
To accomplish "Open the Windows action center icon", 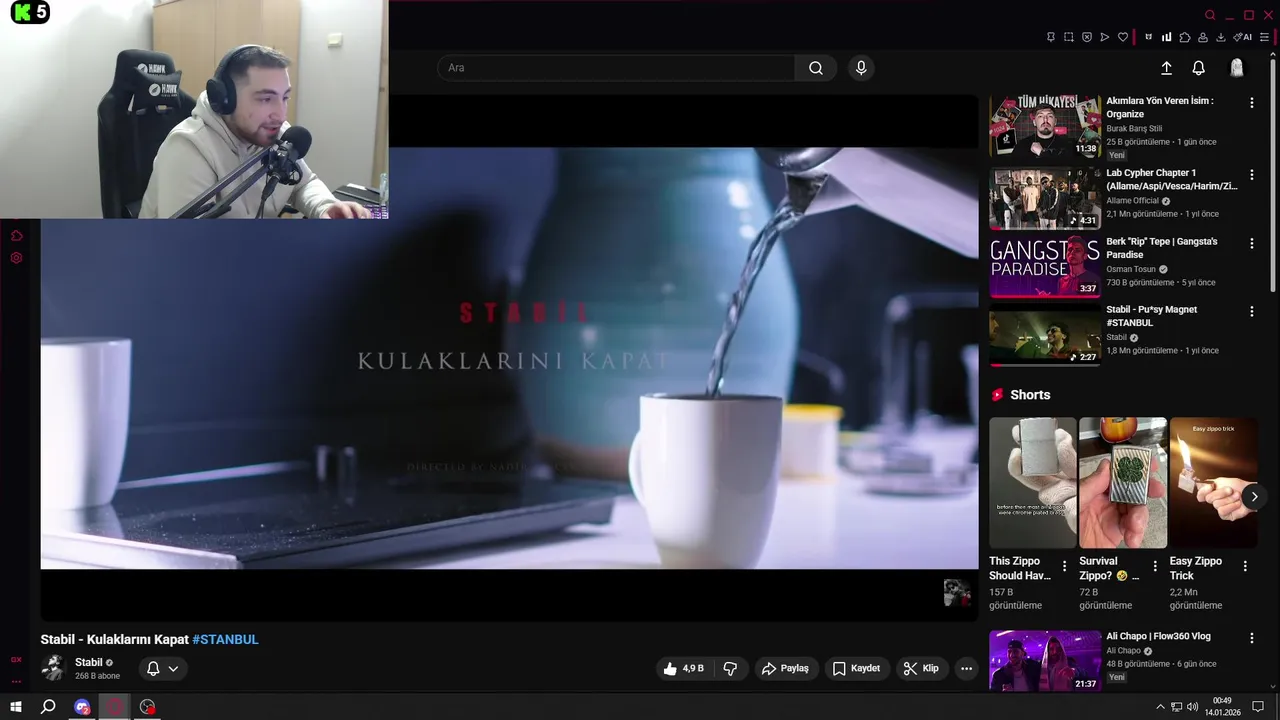I will pos(1259,707).
